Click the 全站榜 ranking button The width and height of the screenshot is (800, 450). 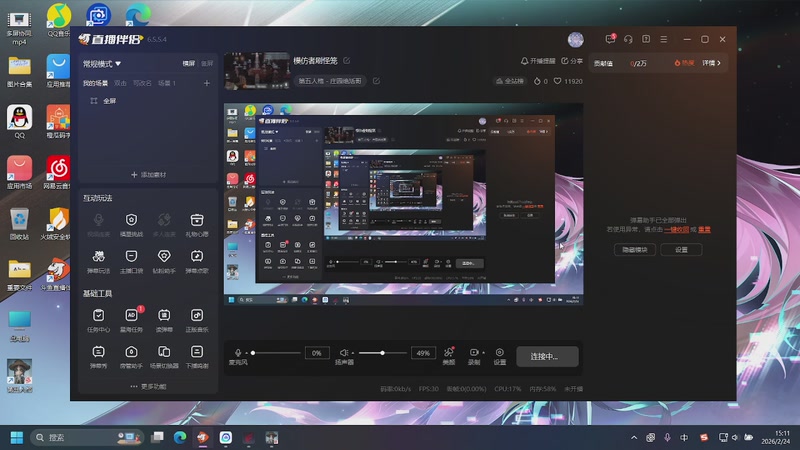[510, 81]
